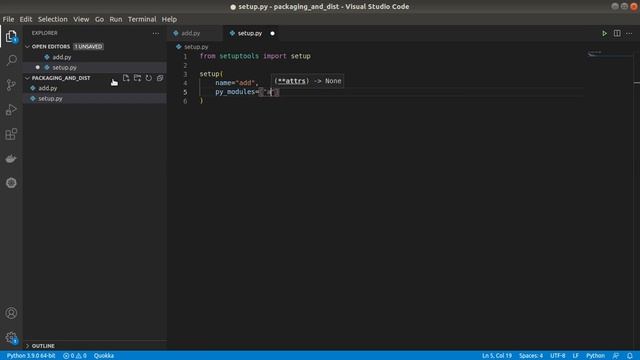Click Quokka in the status bar
Screen dimensions: 640x360
[104, 356]
